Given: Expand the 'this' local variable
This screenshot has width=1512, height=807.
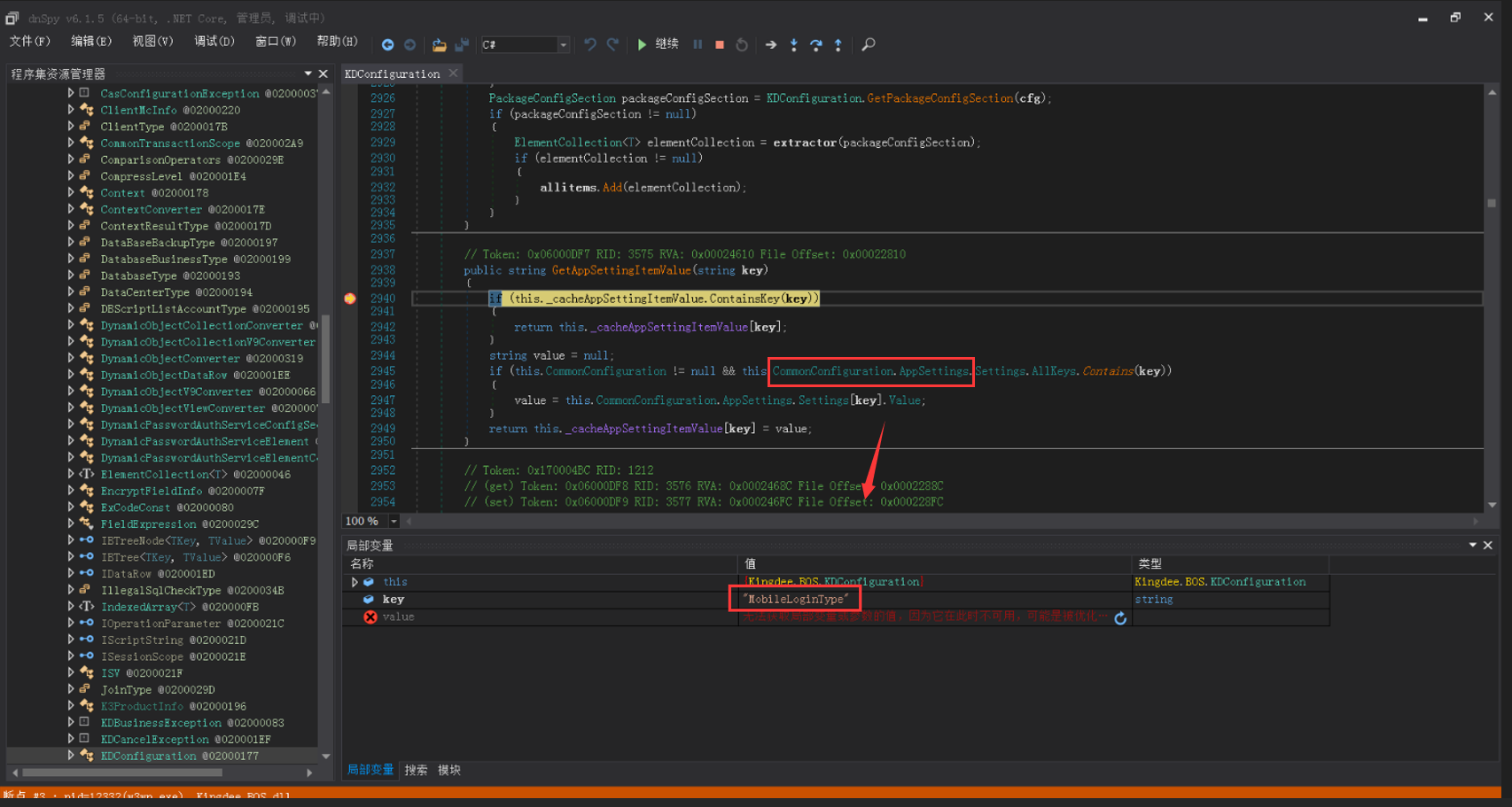Looking at the screenshot, I should pyautogui.click(x=355, y=582).
